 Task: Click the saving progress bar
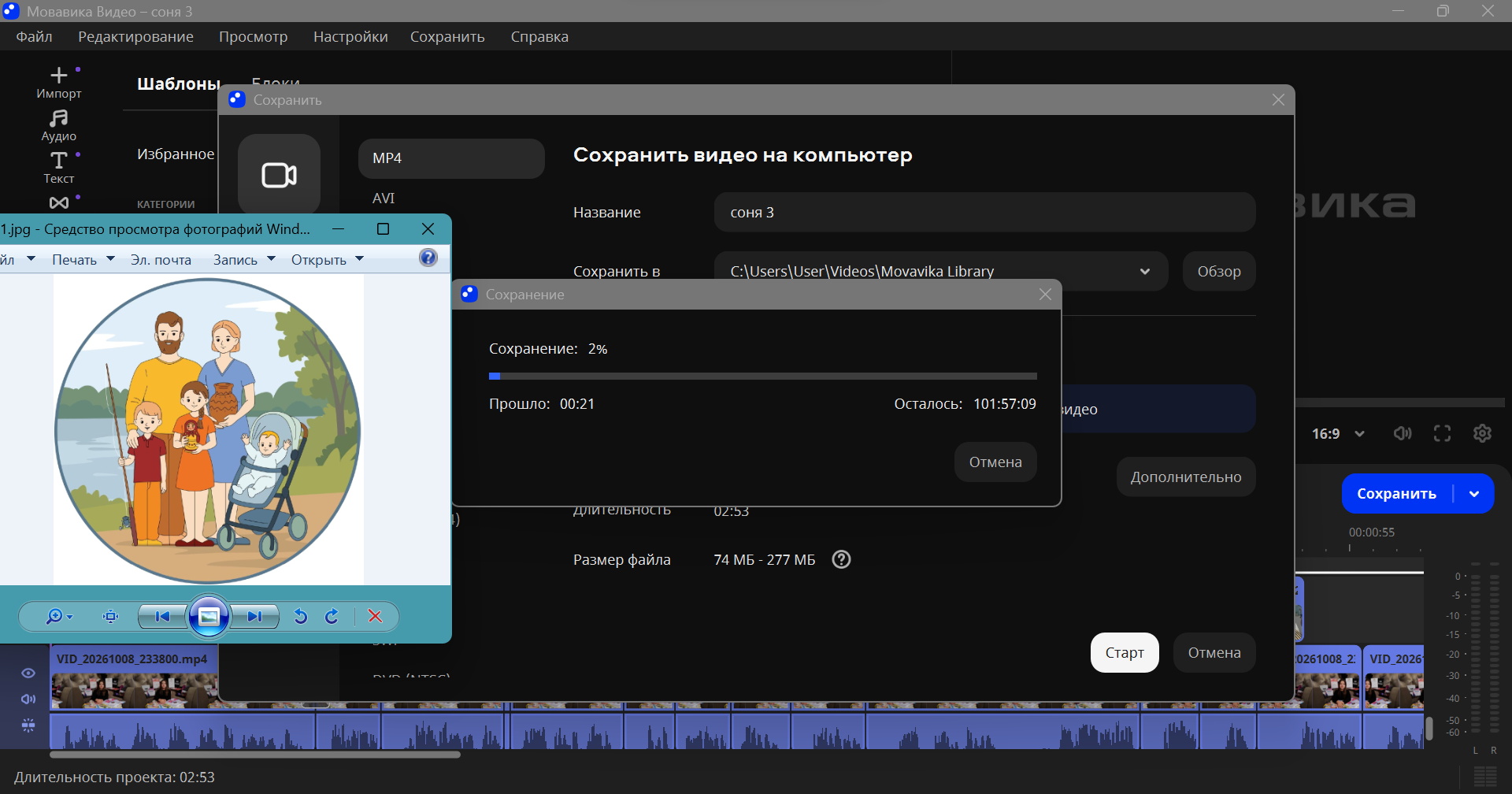tap(762, 377)
